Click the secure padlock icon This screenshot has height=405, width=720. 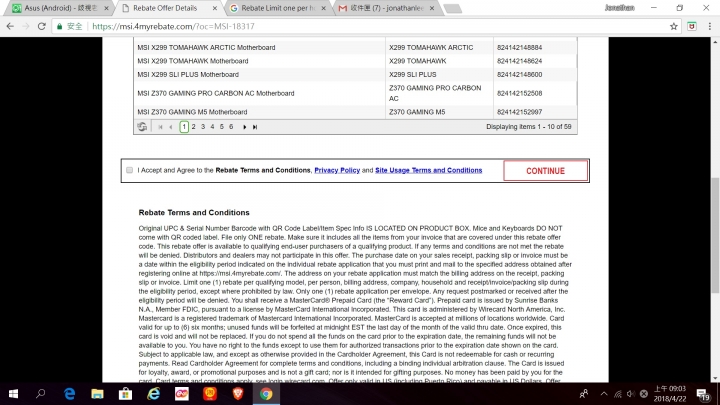coord(59,27)
